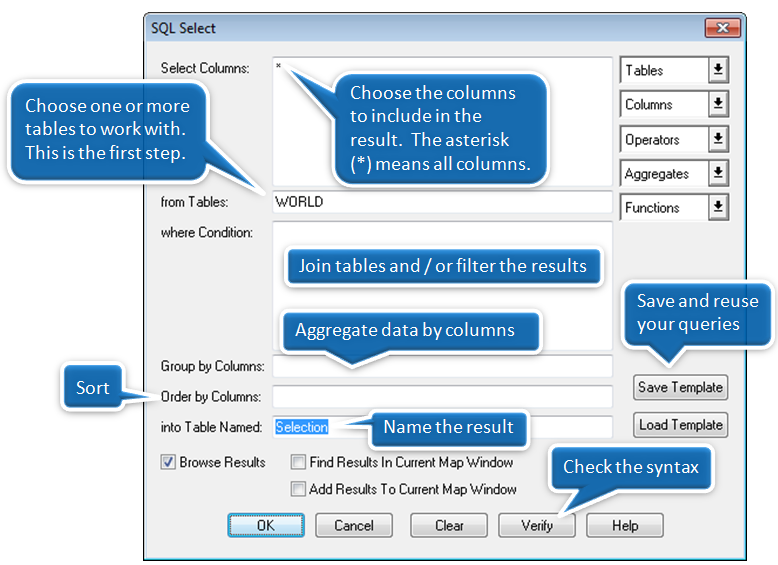
Task: Check Add Results To Current Map Window
Action: coord(298,489)
